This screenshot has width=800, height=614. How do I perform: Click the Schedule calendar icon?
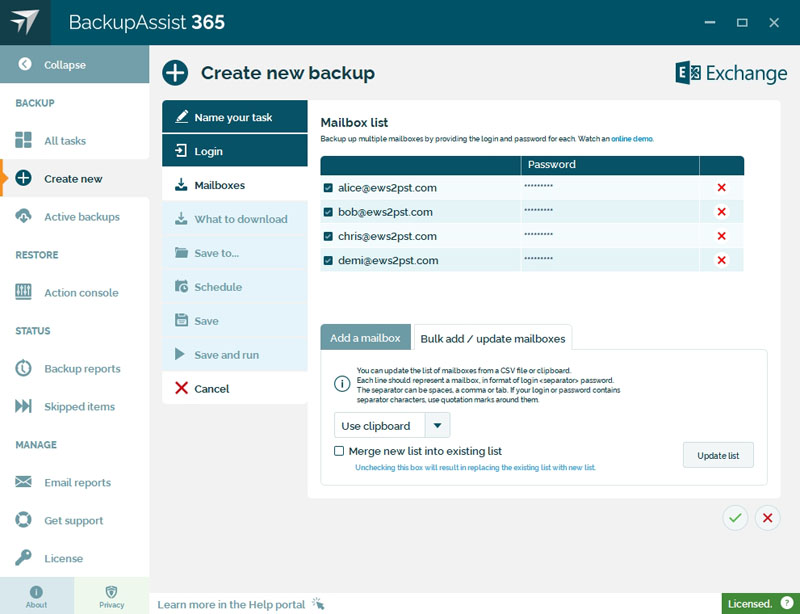tap(181, 286)
